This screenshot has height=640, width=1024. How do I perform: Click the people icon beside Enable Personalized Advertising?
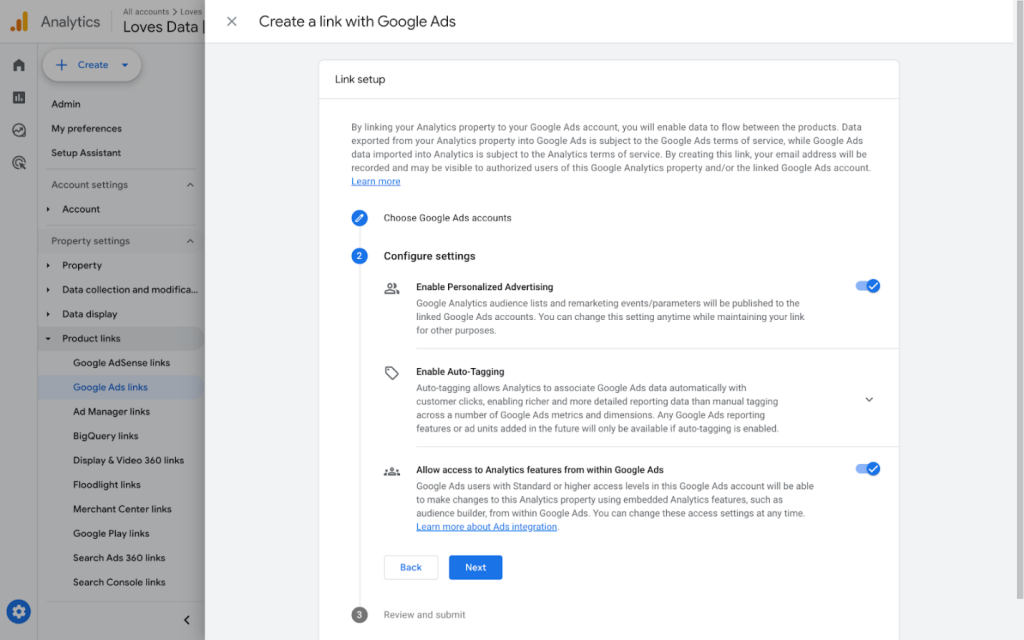pyautogui.click(x=391, y=288)
